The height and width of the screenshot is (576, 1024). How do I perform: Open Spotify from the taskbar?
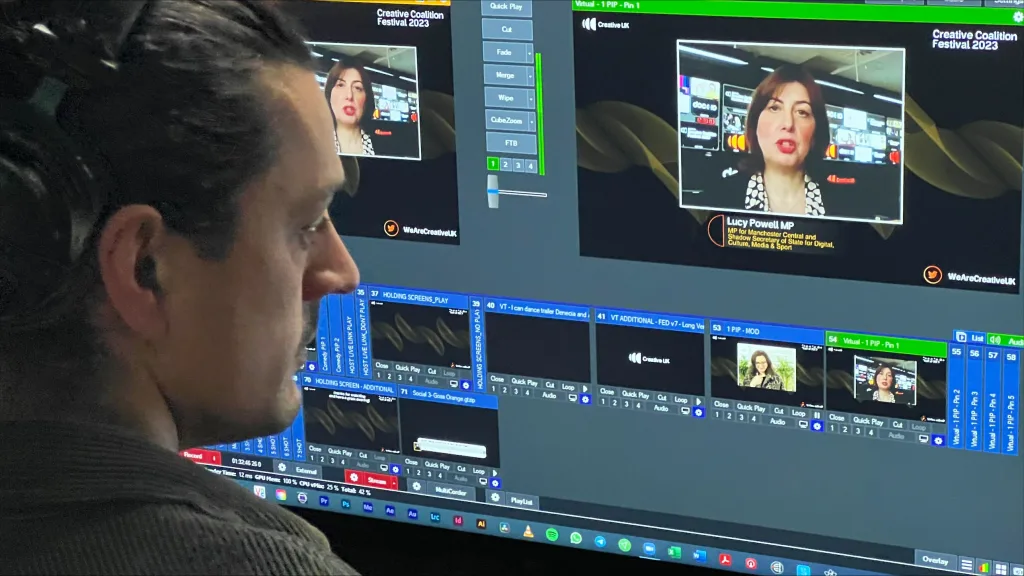pos(552,535)
